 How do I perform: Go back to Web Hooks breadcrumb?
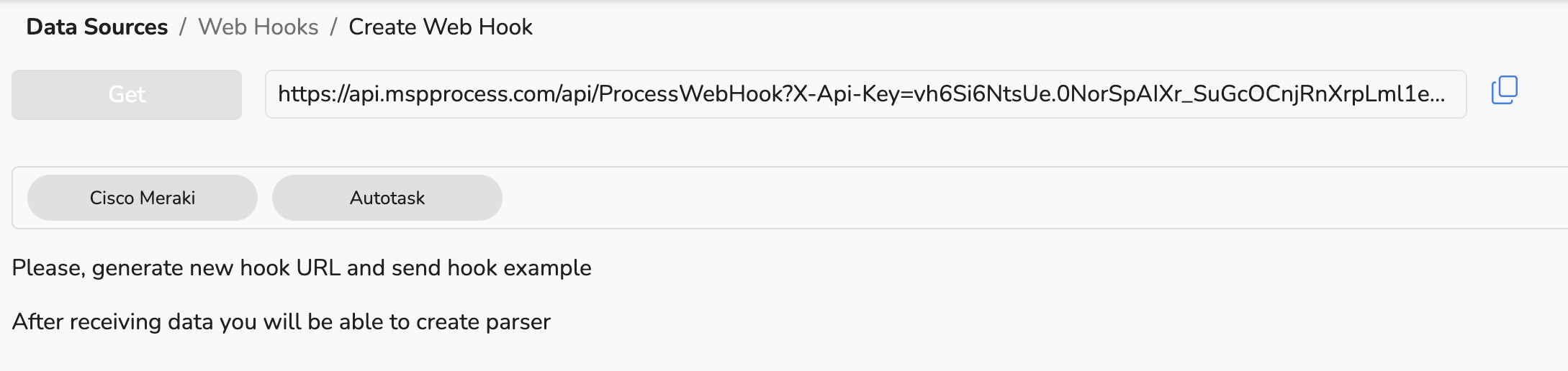pos(258,27)
